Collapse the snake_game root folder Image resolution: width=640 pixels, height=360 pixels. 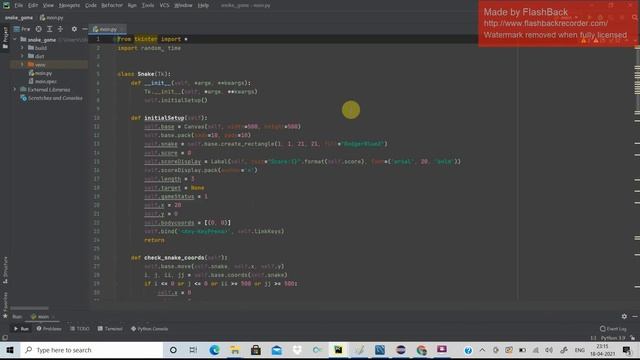point(15,40)
